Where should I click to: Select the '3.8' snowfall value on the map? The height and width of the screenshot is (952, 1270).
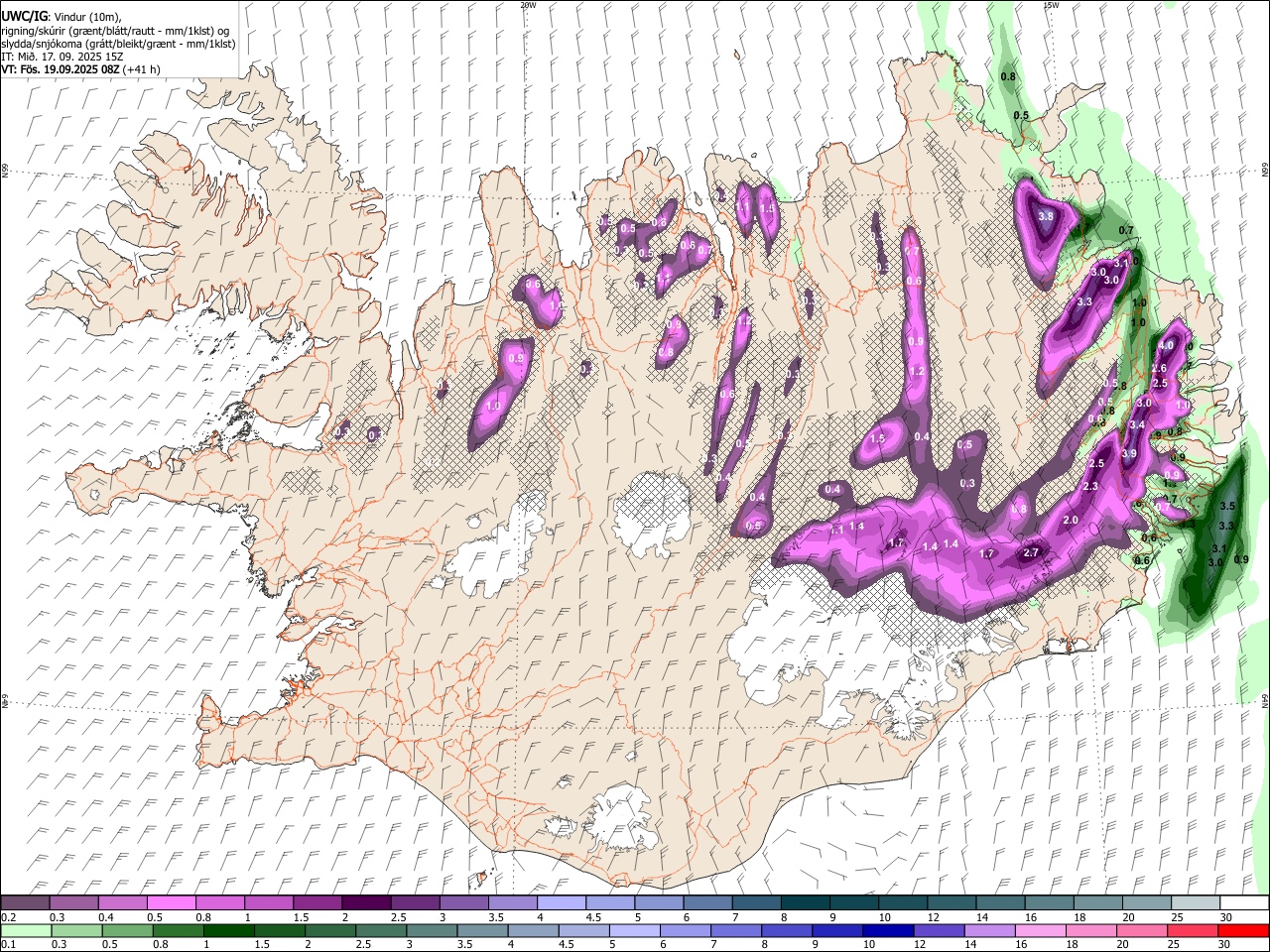[1045, 216]
